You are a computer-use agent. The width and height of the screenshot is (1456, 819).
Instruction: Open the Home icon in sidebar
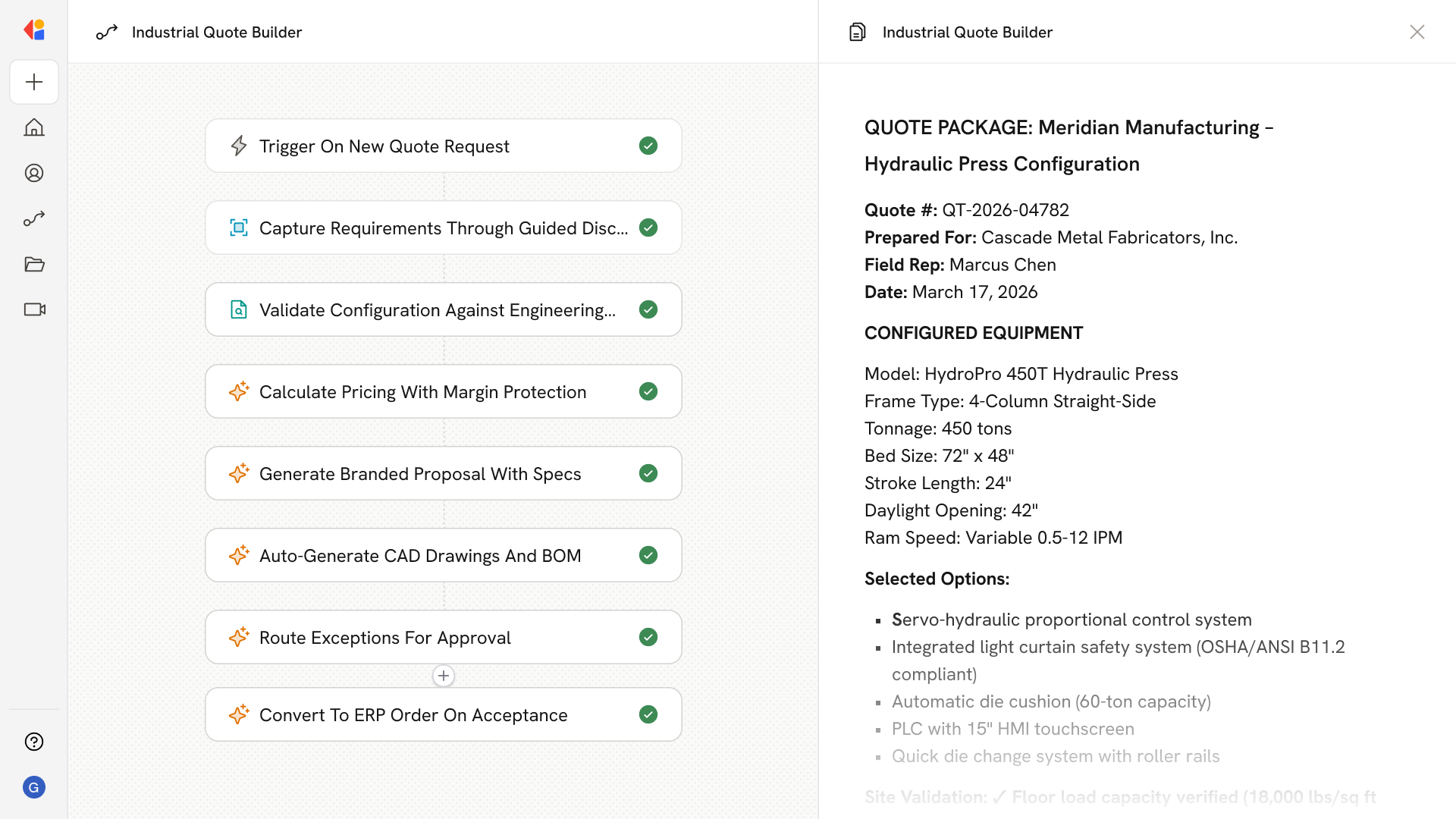(x=34, y=127)
